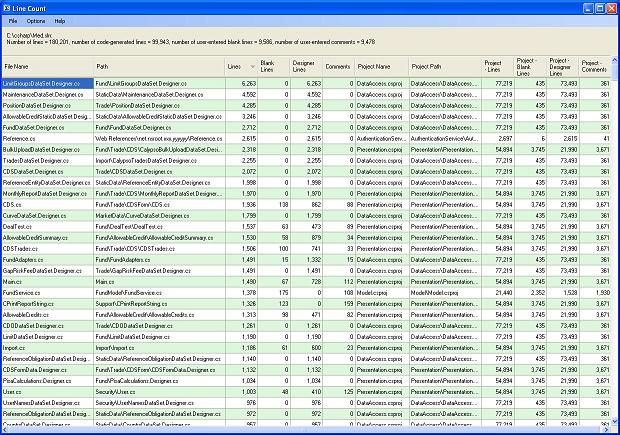620x435 pixels.
Task: Sort by Project - Designer Lines header
Action: pos(563,66)
